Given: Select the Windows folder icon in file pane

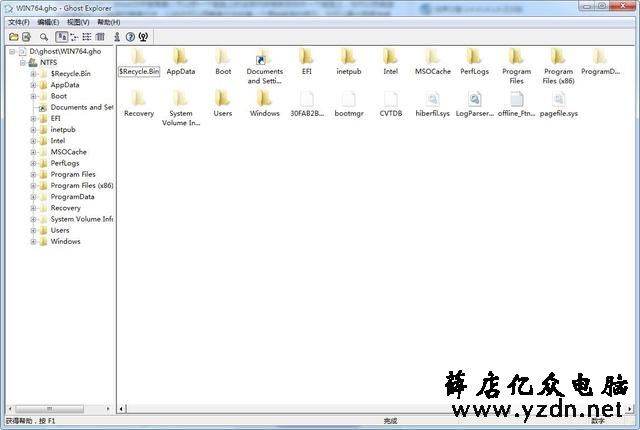Looking at the screenshot, I should pyautogui.click(x=264, y=99).
